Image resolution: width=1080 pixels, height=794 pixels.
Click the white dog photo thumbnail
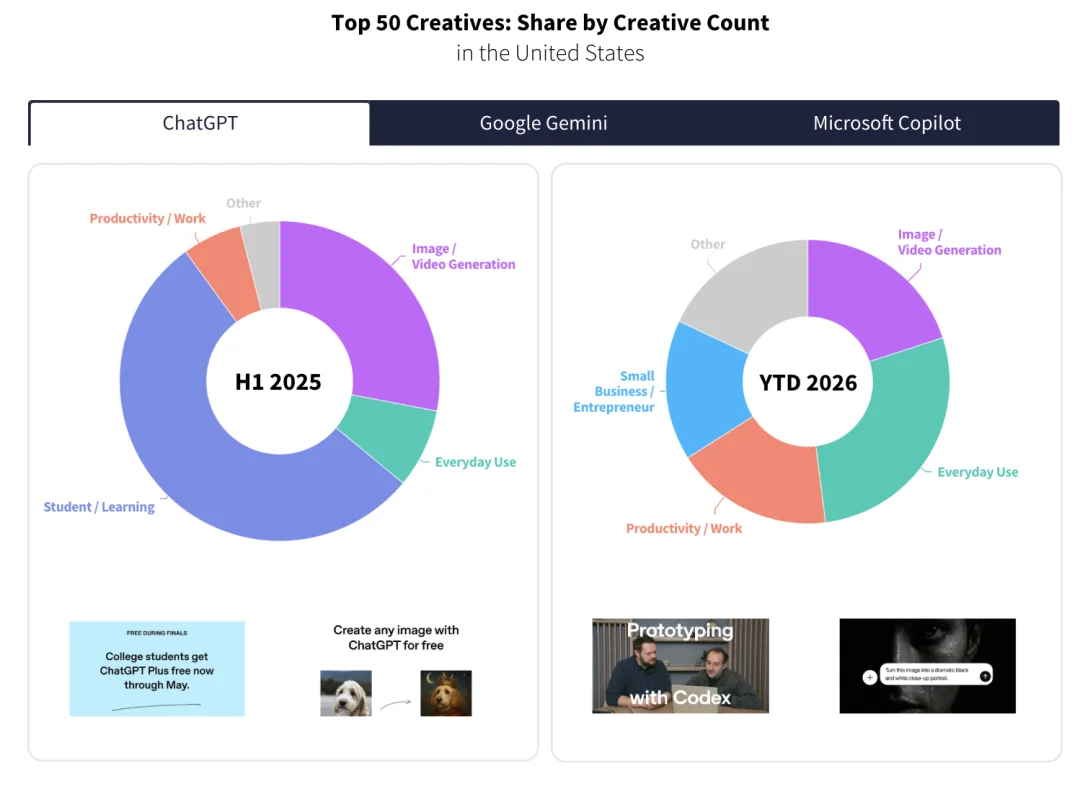pos(346,693)
